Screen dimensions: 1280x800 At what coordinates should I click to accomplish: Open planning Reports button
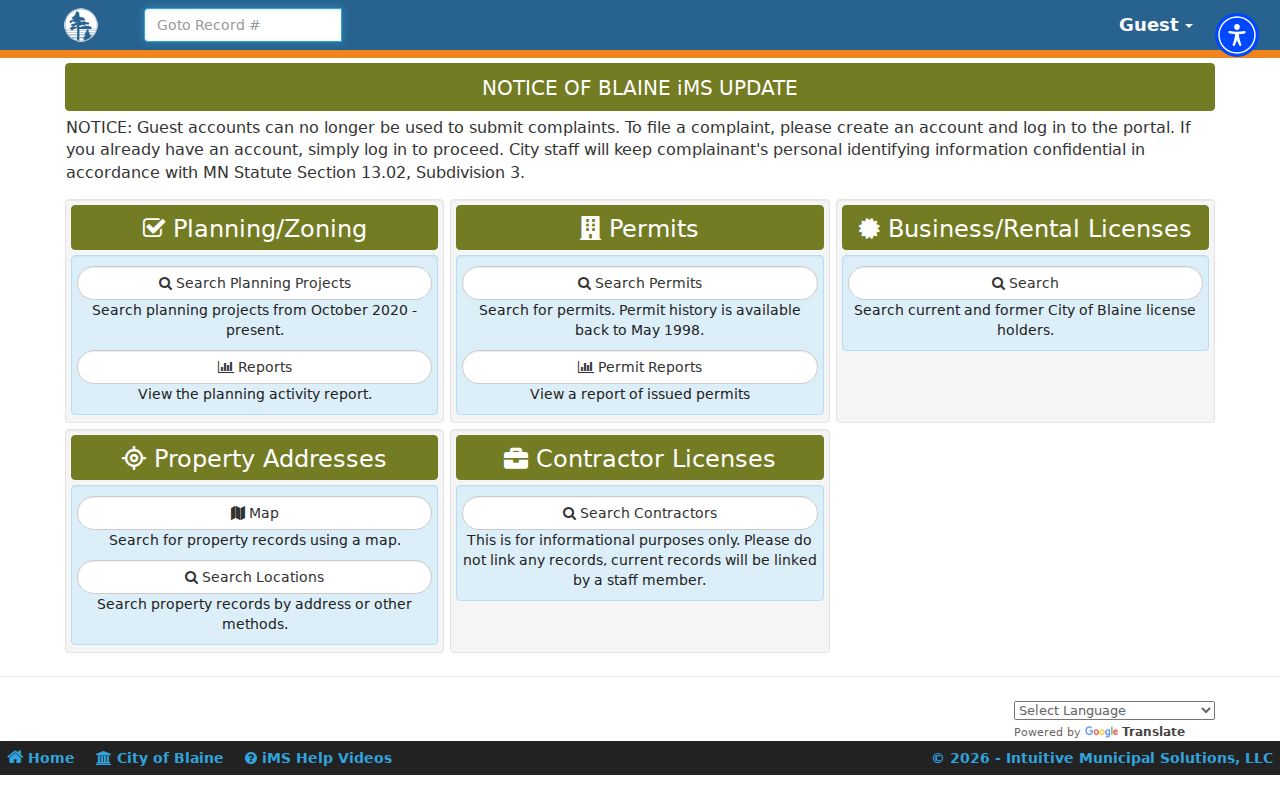click(254, 367)
